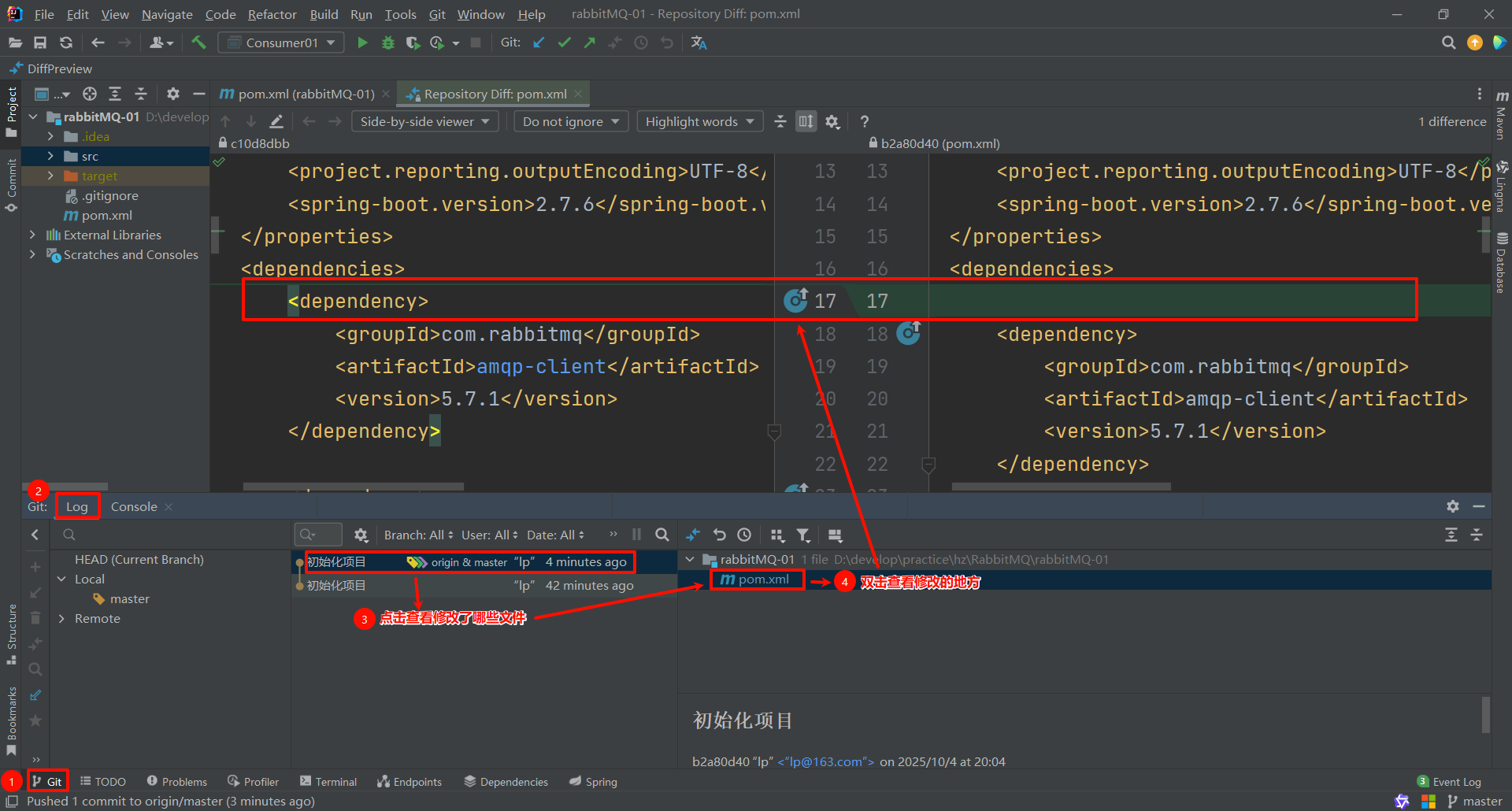1512x811 pixels.
Task: Open Group By icon in commit details
Action: [x=777, y=535]
